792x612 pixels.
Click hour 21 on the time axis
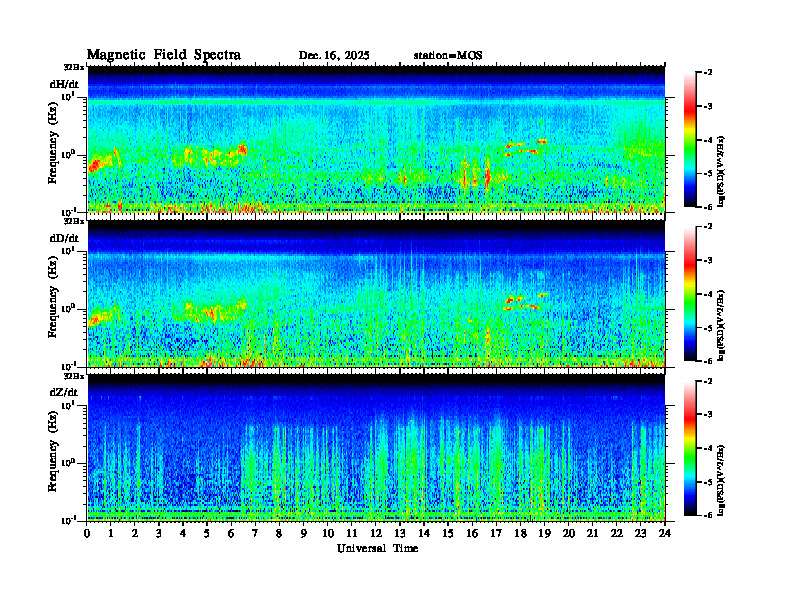[x=592, y=533]
